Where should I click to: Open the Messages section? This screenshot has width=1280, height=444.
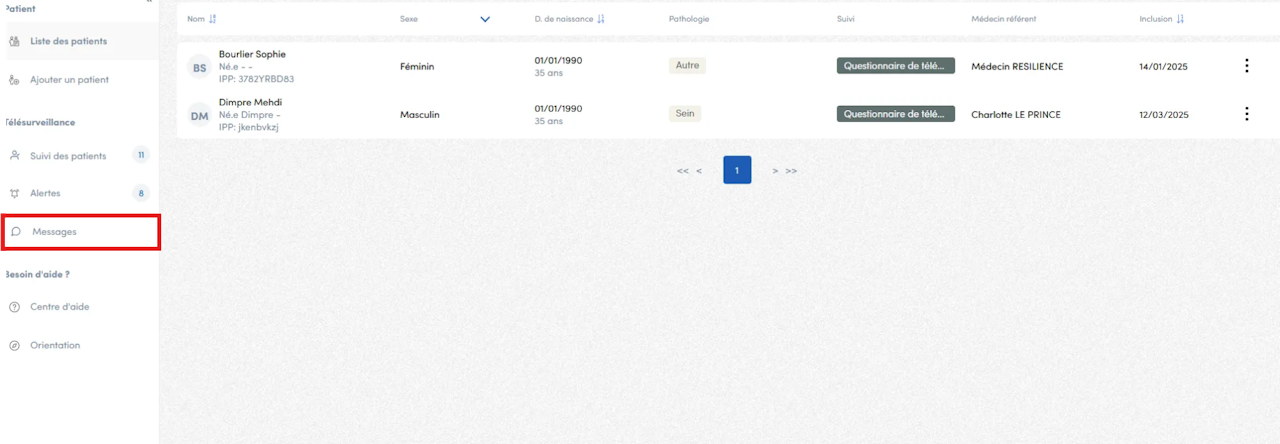79,232
